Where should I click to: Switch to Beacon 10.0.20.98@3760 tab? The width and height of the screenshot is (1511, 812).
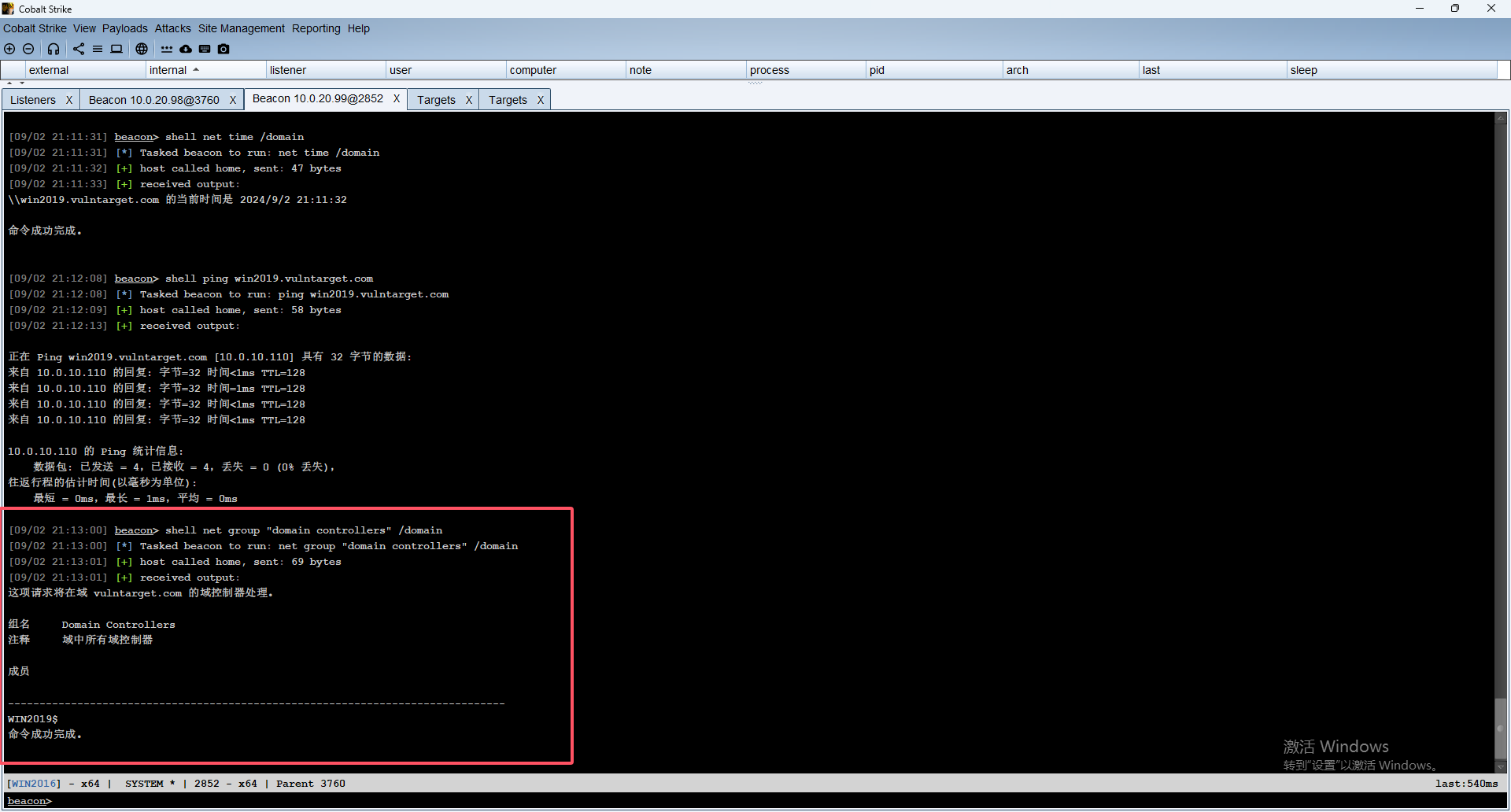pos(153,100)
